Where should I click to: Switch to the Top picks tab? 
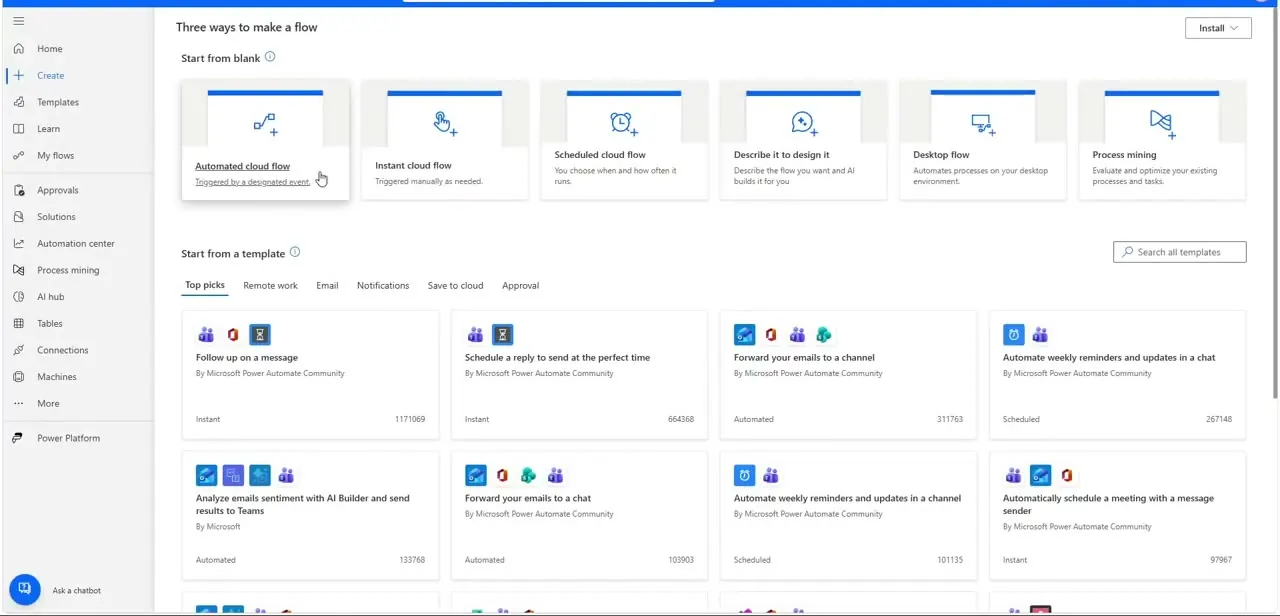(x=205, y=285)
